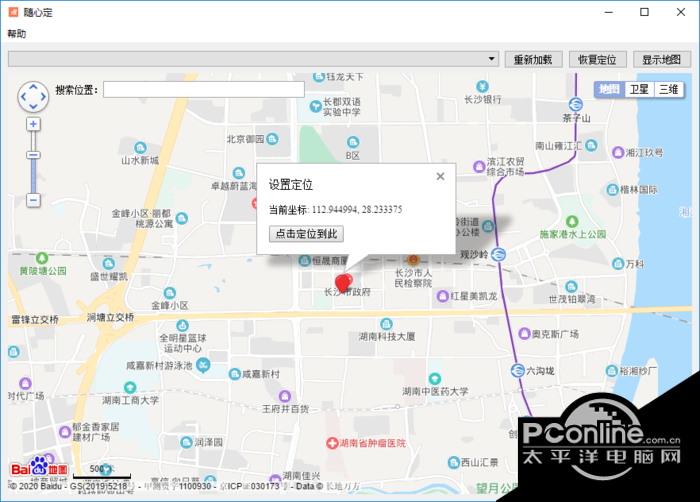Click the 金峰小区 building icon

tap(170, 293)
